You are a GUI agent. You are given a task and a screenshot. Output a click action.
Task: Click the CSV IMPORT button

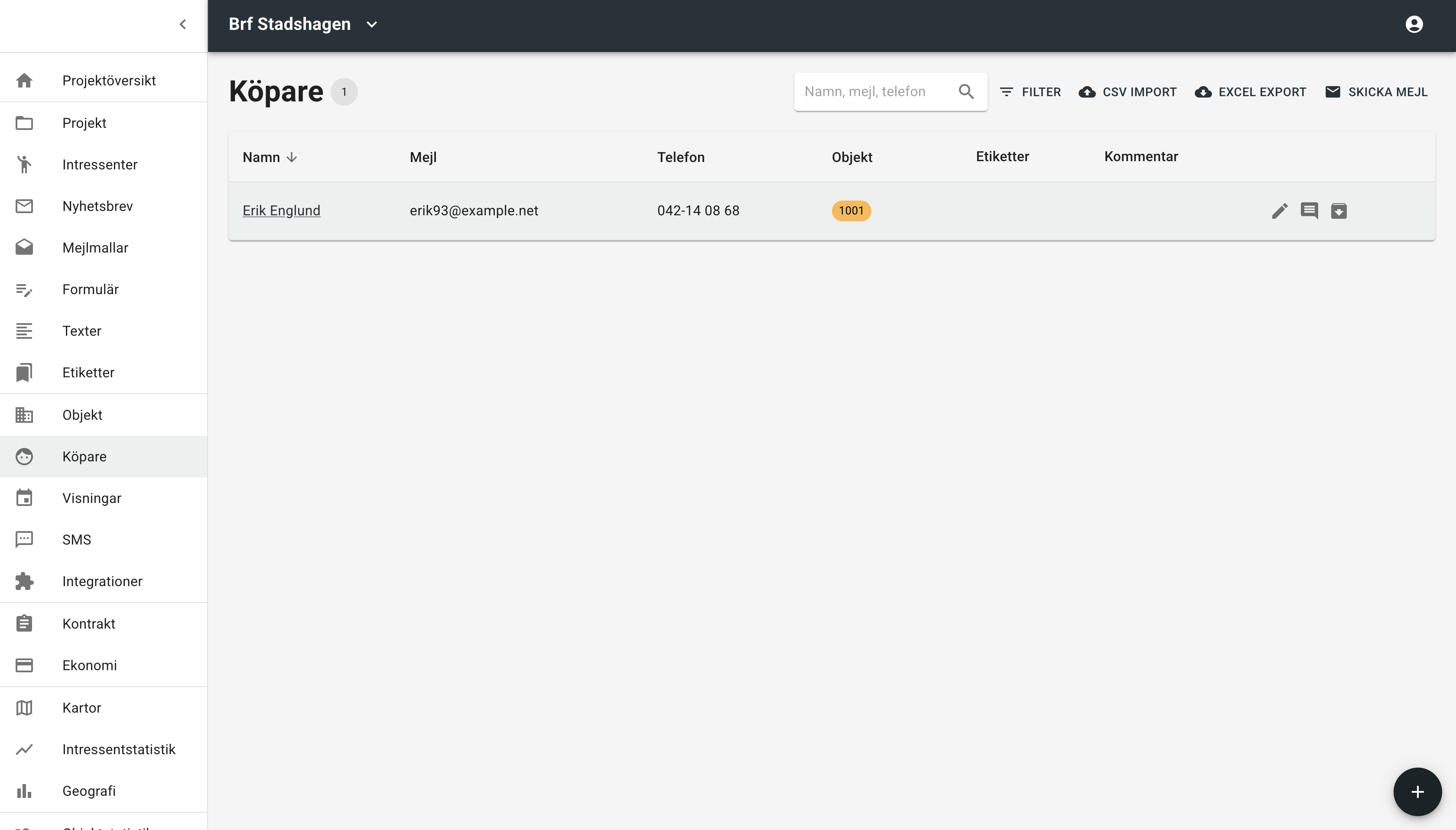click(x=1128, y=92)
